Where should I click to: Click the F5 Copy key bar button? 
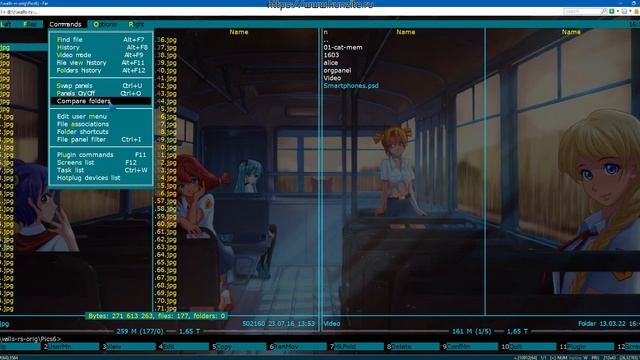pos(239,347)
